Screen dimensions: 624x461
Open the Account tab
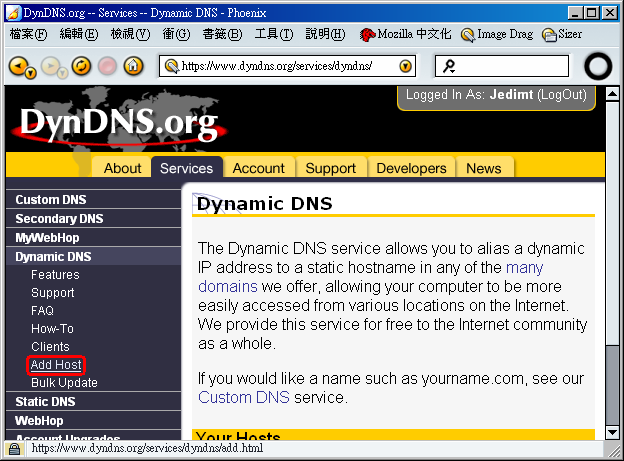[259, 168]
